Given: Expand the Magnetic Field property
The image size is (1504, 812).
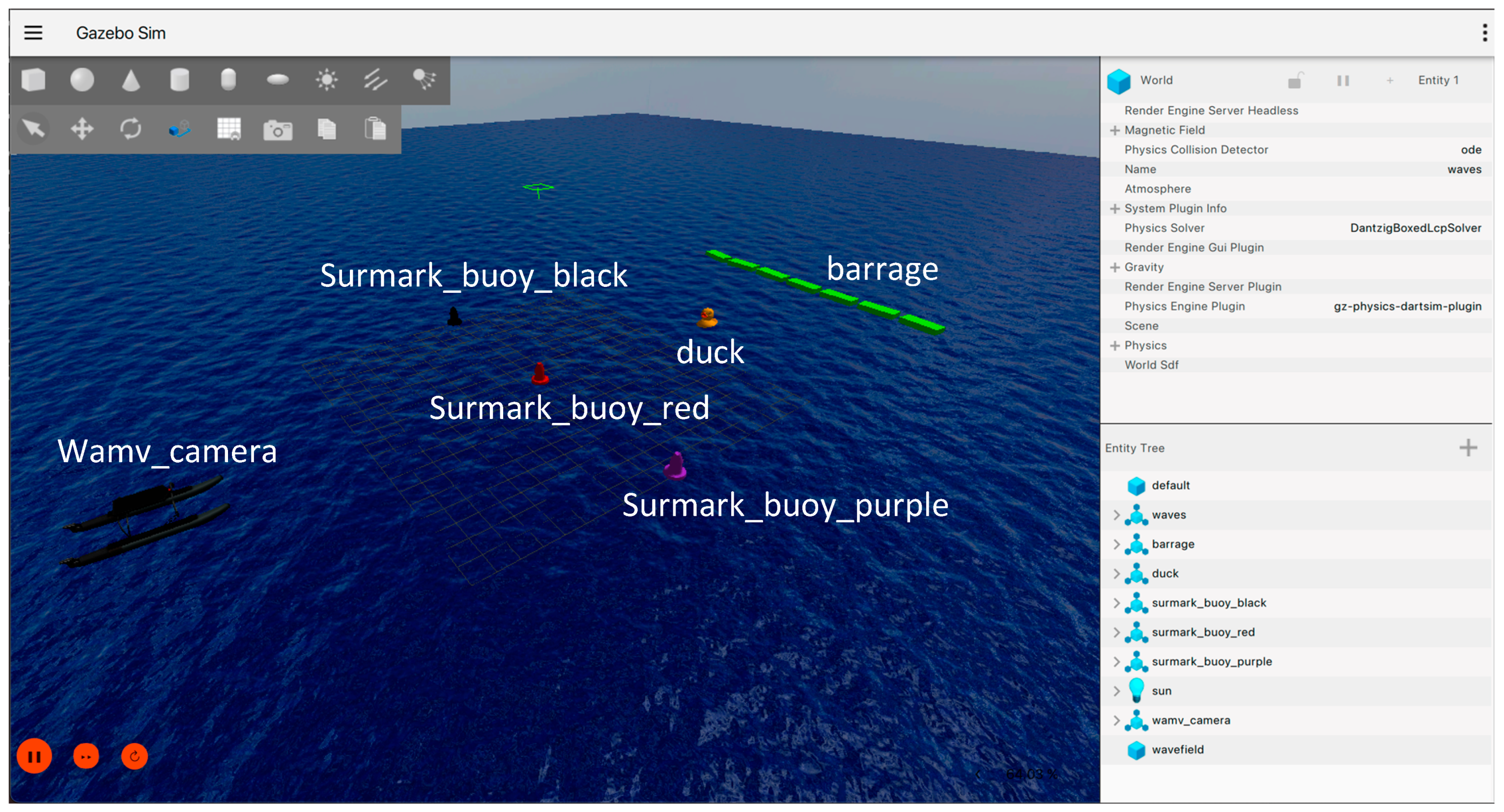Looking at the screenshot, I should (1114, 130).
